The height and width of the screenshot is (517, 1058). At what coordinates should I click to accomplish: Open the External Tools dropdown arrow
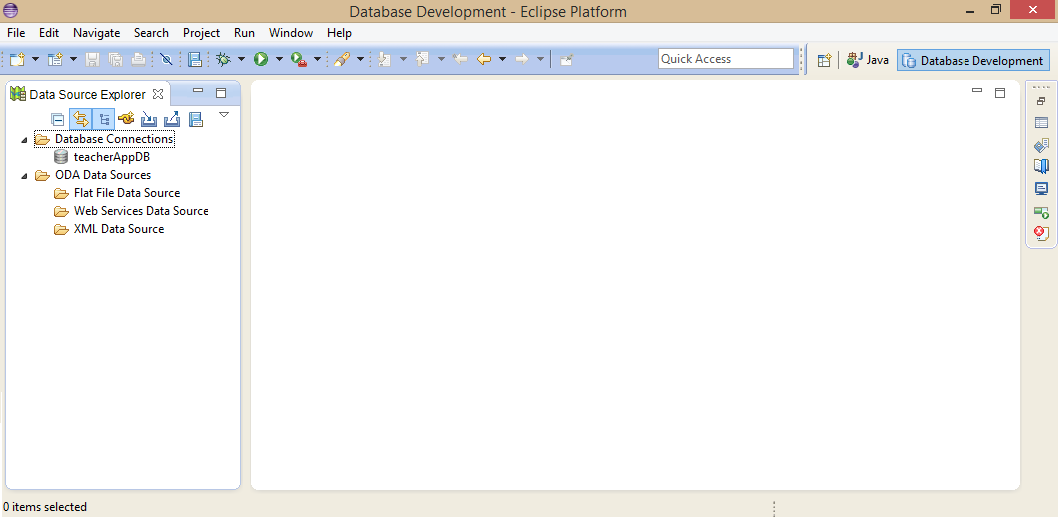coord(317,59)
